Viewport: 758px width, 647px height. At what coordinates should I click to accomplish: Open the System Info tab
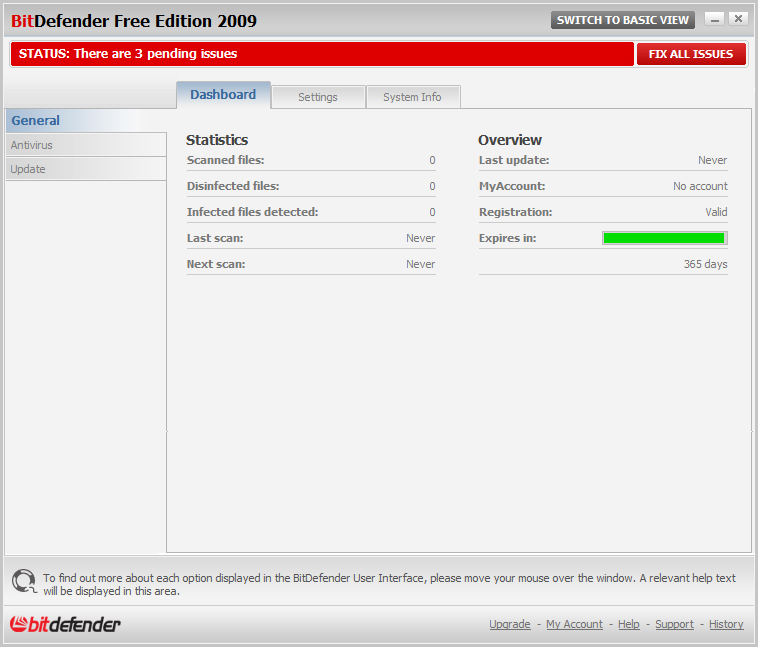tap(412, 97)
